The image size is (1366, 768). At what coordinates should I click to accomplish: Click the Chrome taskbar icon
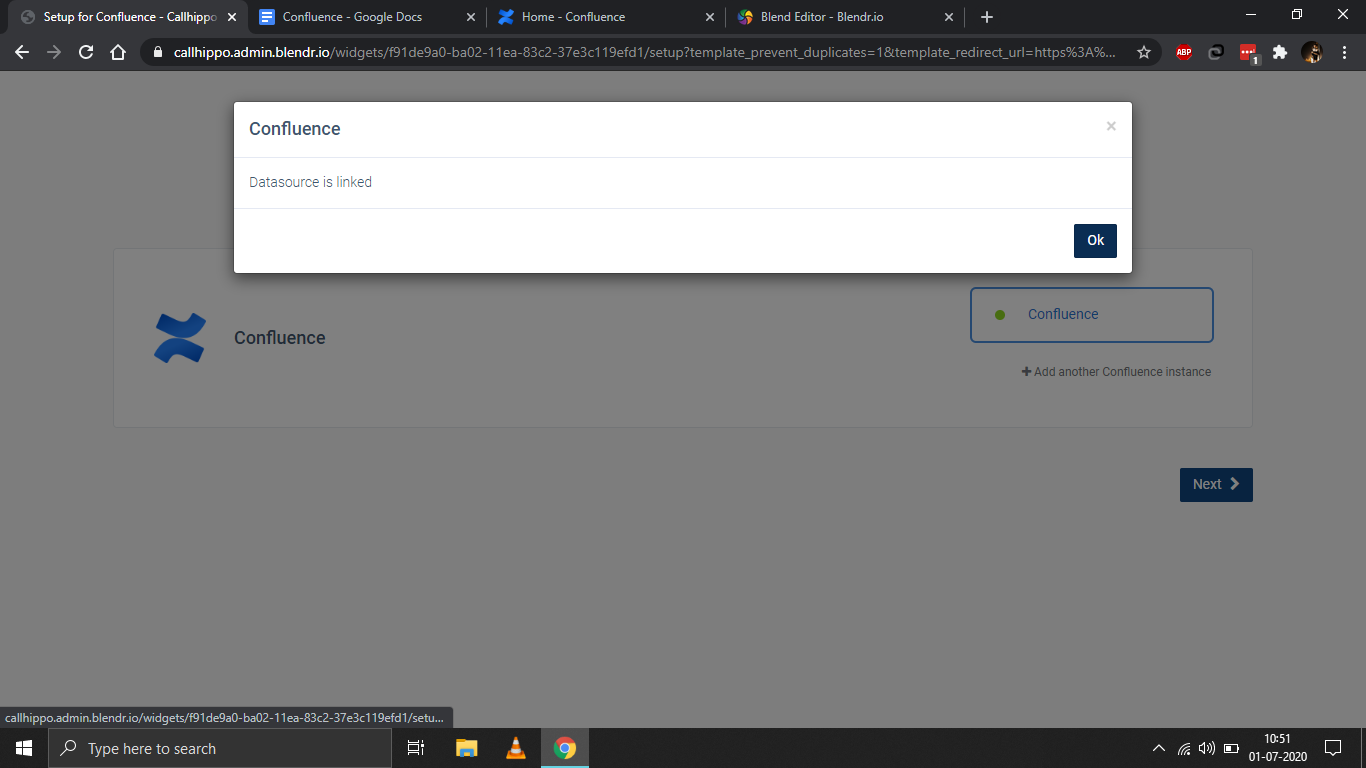pyautogui.click(x=565, y=748)
